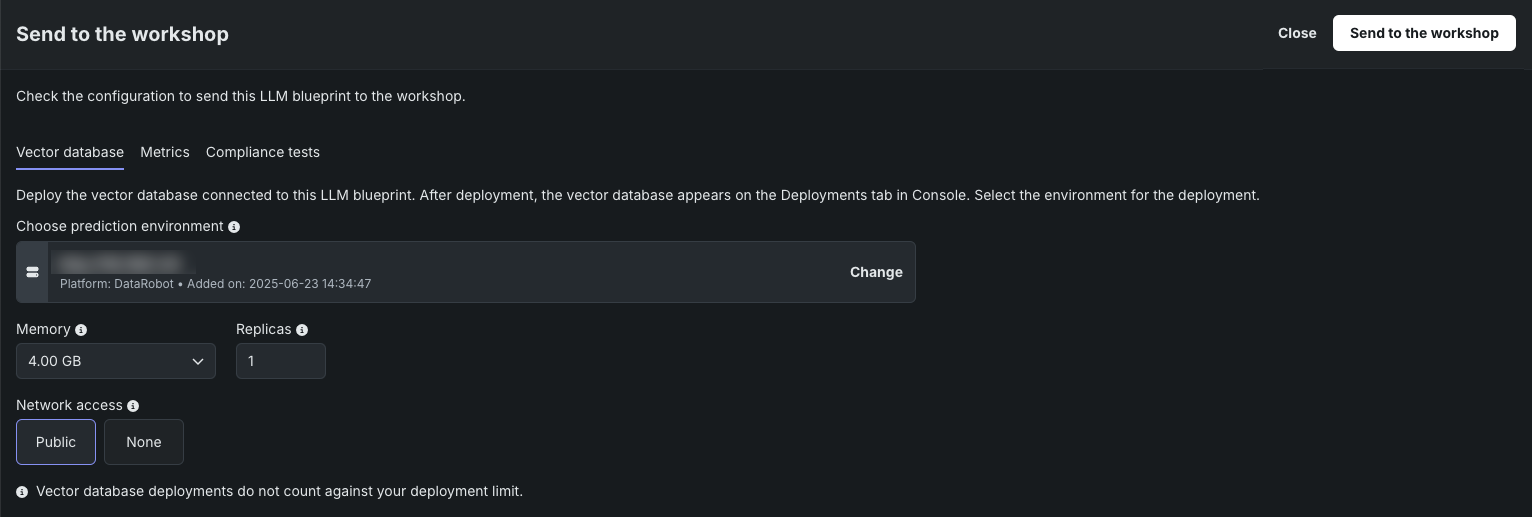Click the white Send to the workshop button
This screenshot has height=517, width=1532.
tap(1424, 33)
